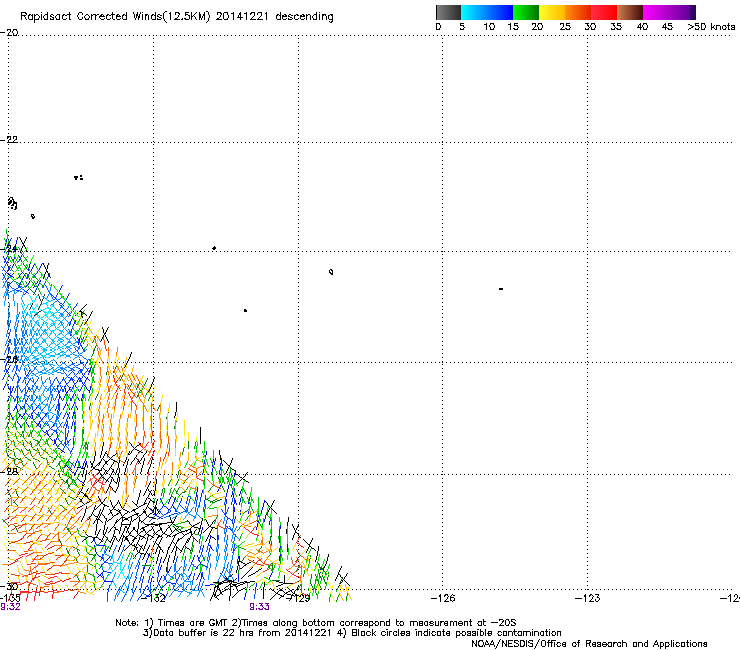Select the cyan 5-10 knots legend swatch
Screen dimensions: 740x650
pyautogui.click(x=474, y=12)
